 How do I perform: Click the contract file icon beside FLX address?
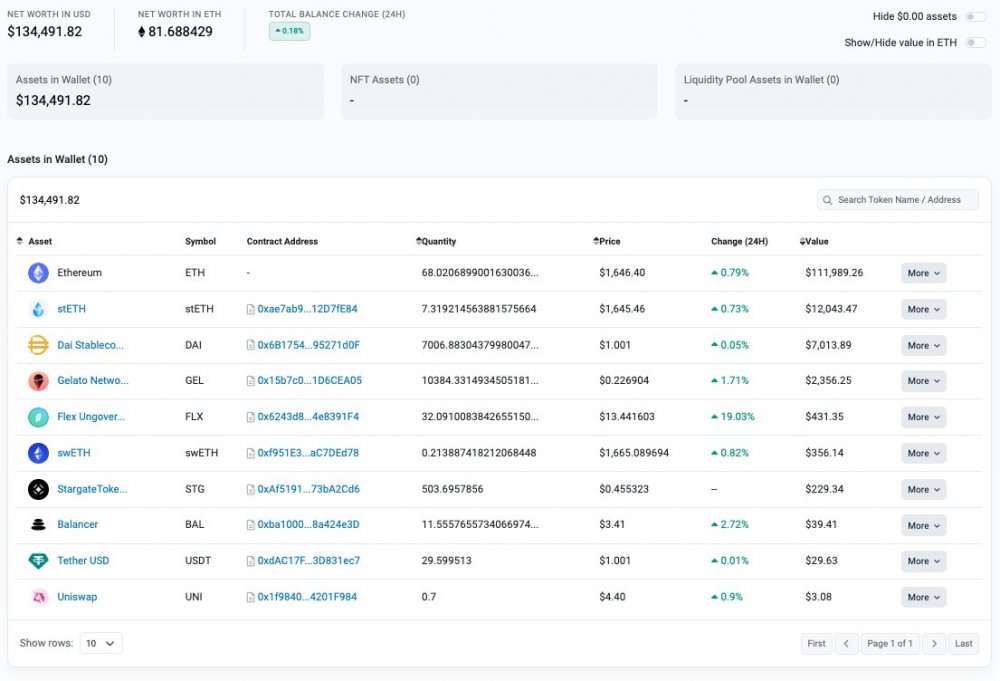[x=251, y=418]
